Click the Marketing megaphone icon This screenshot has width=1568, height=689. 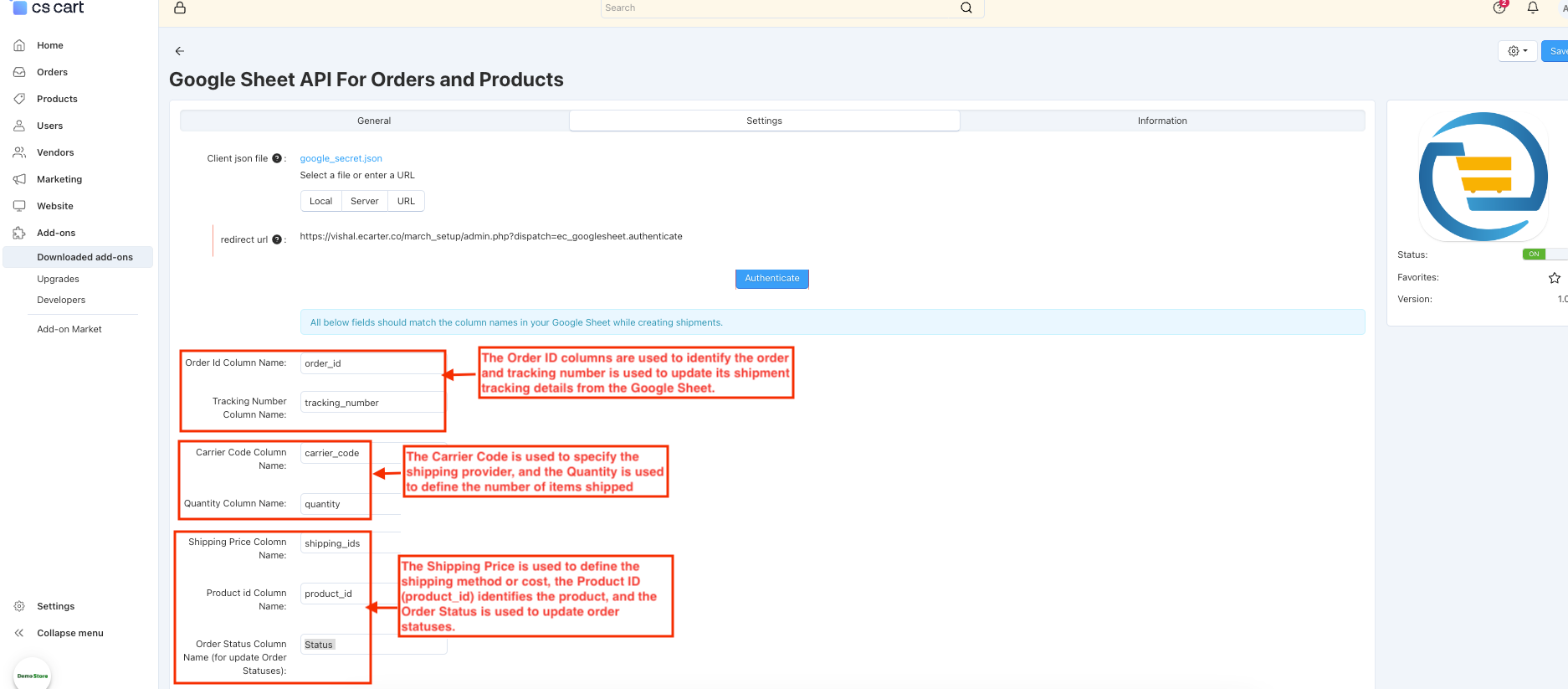click(19, 179)
